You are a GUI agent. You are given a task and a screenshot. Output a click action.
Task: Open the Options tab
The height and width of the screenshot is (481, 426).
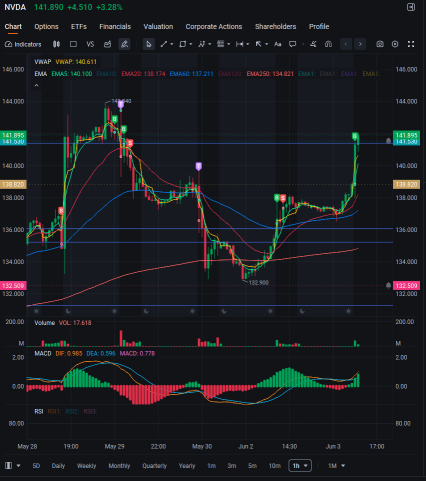point(46,27)
